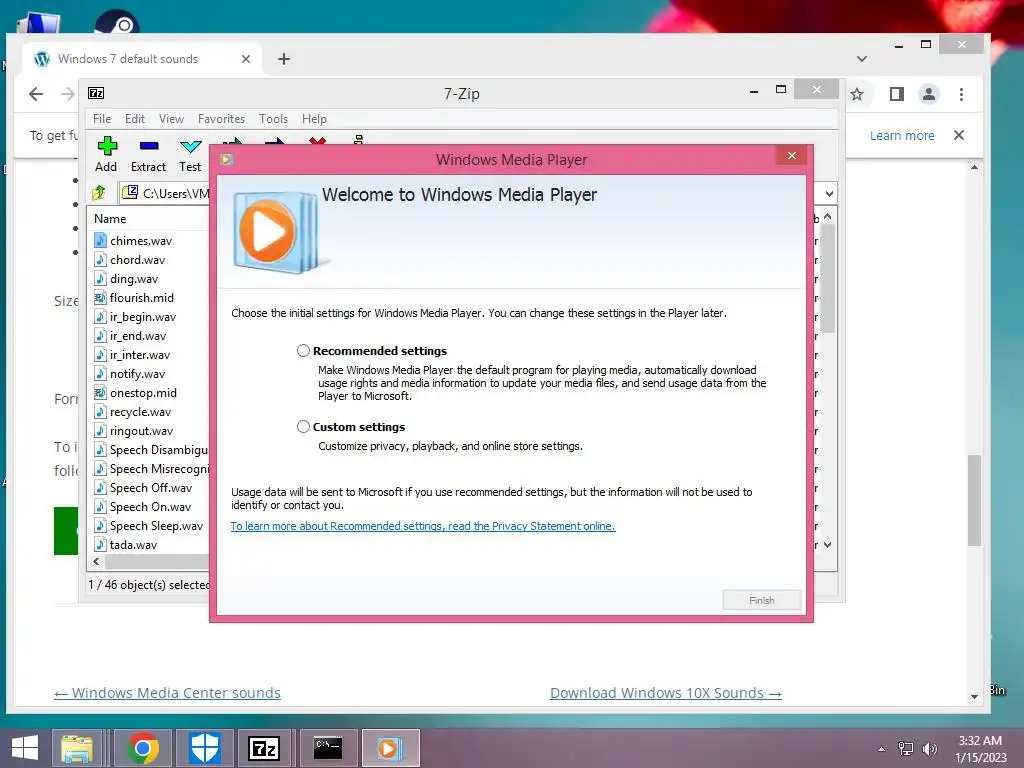Click Windows Media Player taskbar icon
Viewport: 1024px width, 768px height.
point(390,748)
